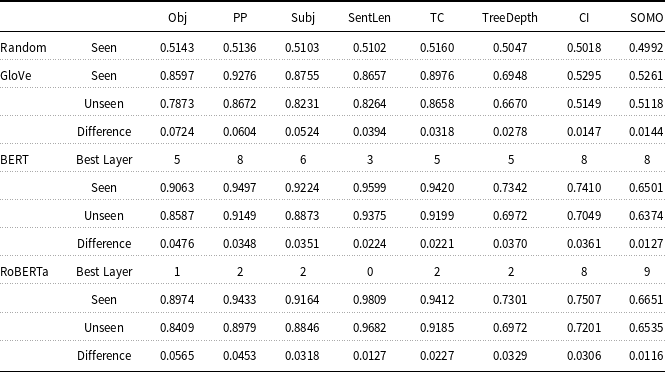
Task: Click RoBERTa Unseen SOMO value 0.6535
Action: [646, 328]
